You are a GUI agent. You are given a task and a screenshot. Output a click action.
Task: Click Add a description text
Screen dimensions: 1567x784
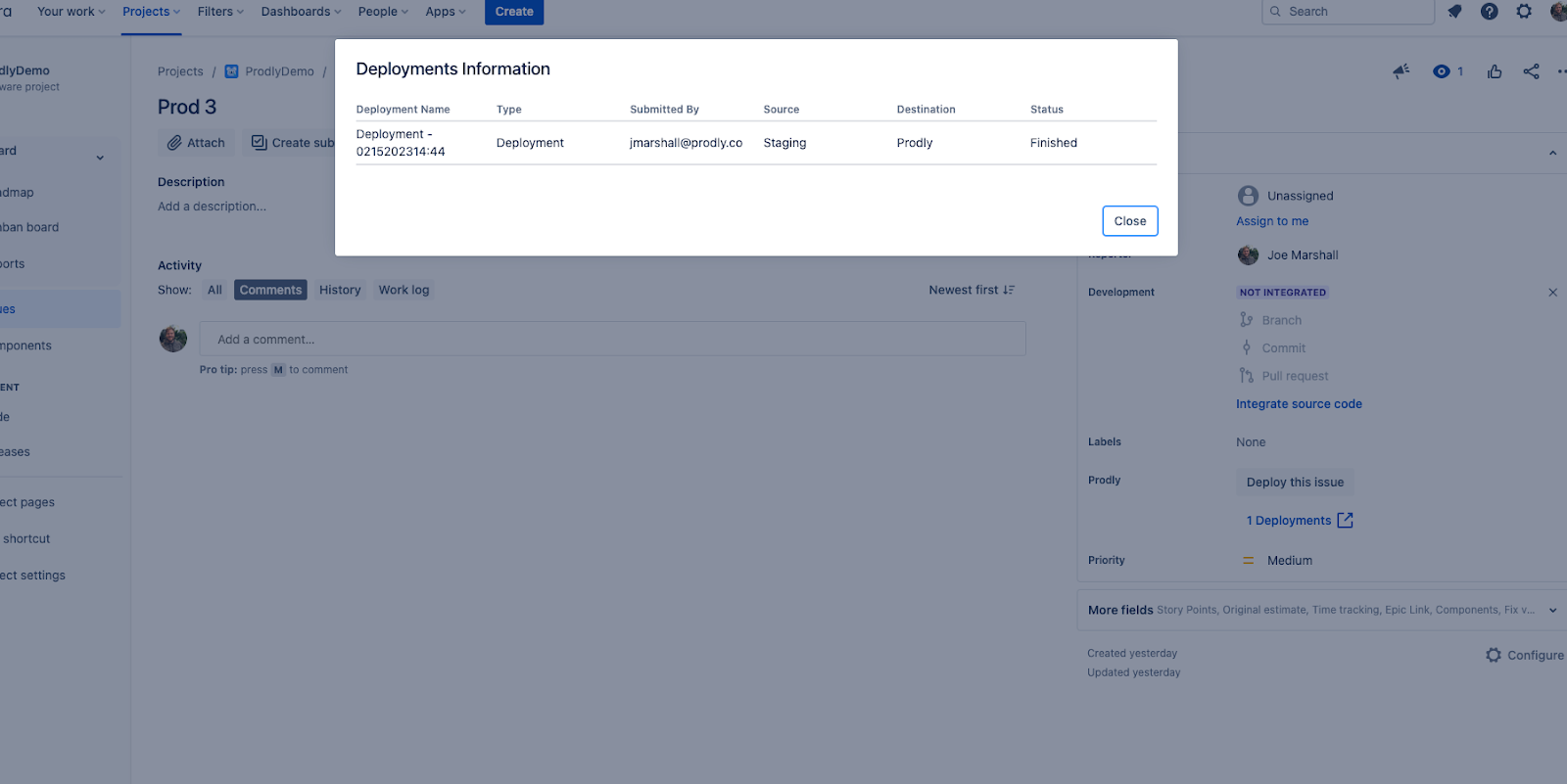coord(212,207)
